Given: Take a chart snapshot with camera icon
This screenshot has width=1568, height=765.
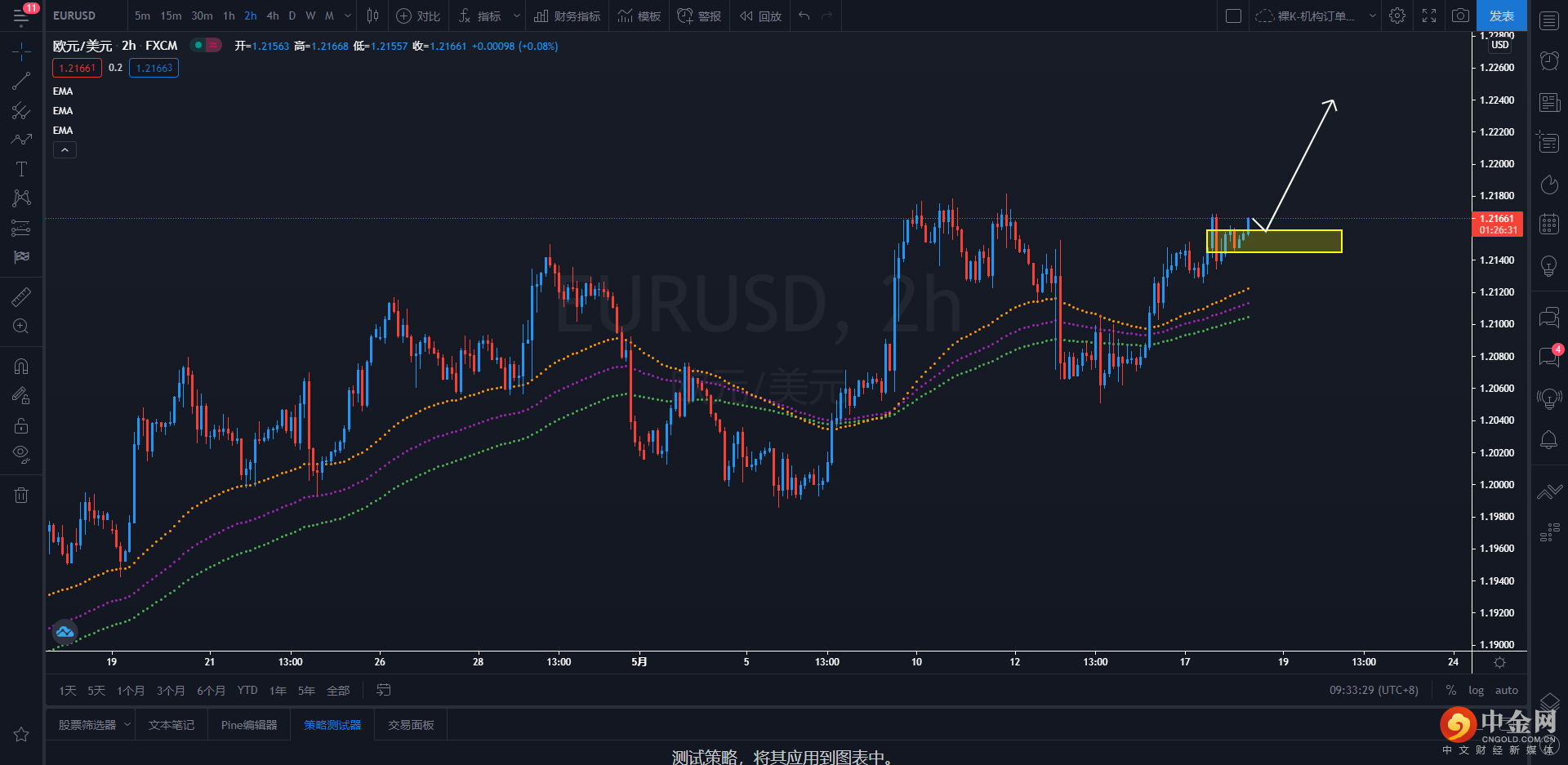Looking at the screenshot, I should tap(1460, 16).
